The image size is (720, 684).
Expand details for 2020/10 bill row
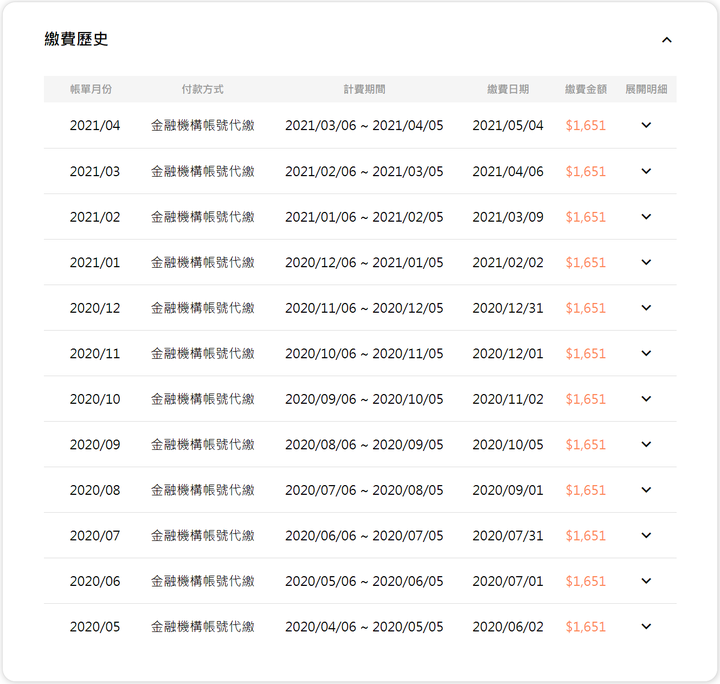coord(646,398)
